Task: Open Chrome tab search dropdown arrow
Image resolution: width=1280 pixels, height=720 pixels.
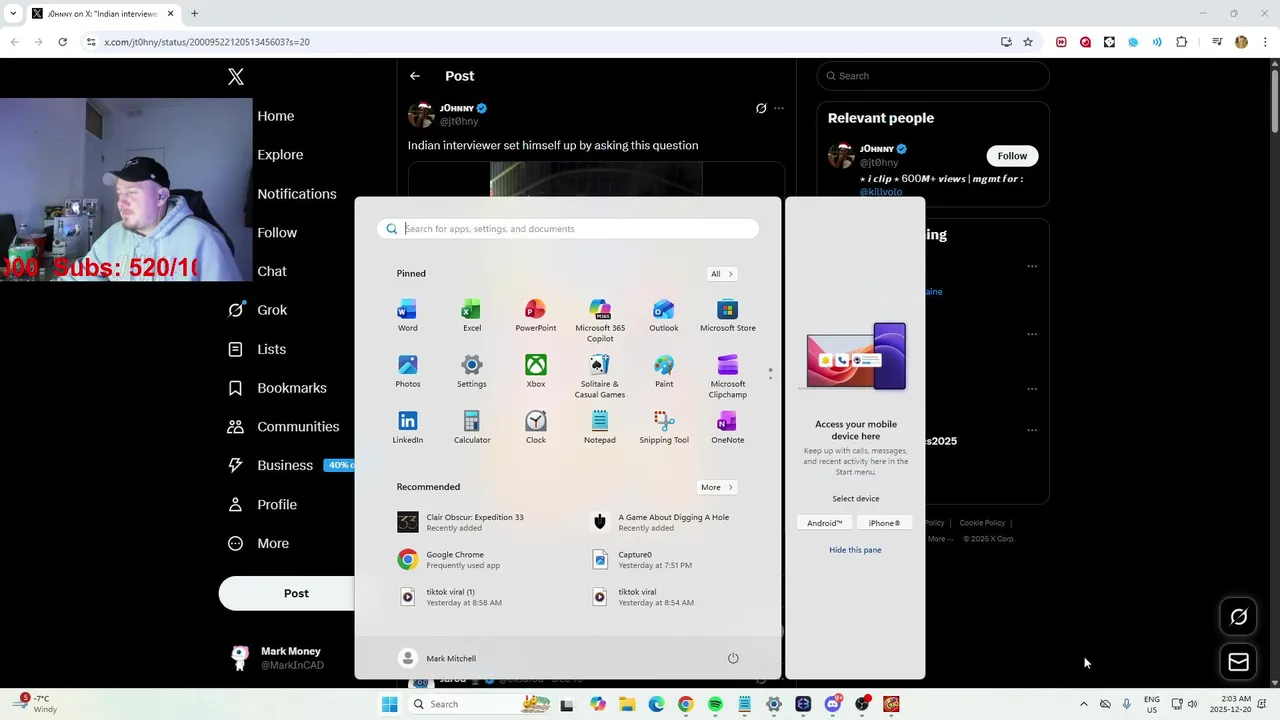Action: 13,14
